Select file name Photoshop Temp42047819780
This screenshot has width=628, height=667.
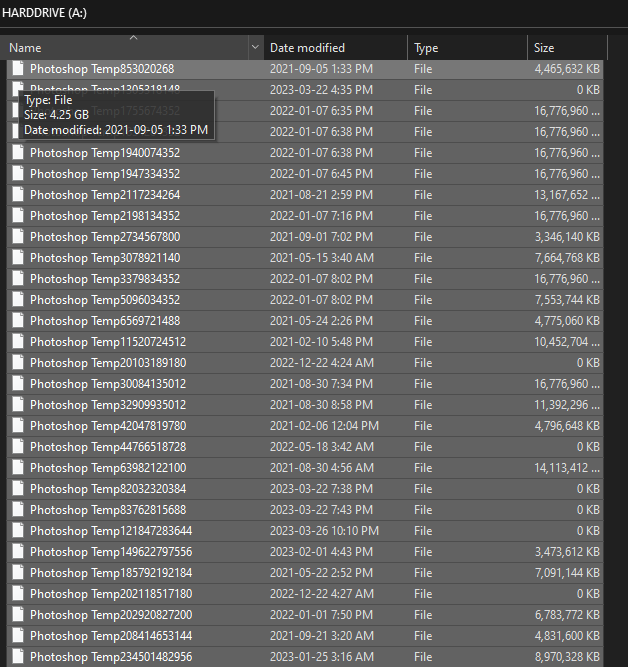[x=108, y=425]
